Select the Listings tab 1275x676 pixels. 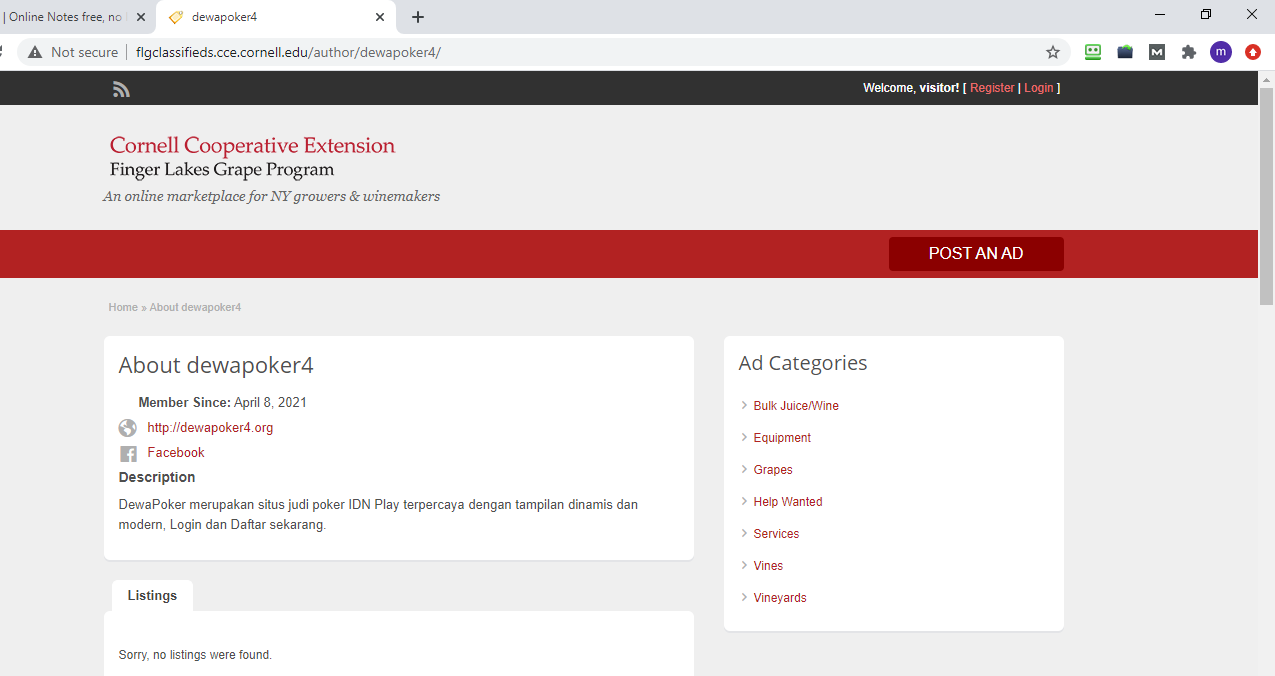(x=152, y=596)
